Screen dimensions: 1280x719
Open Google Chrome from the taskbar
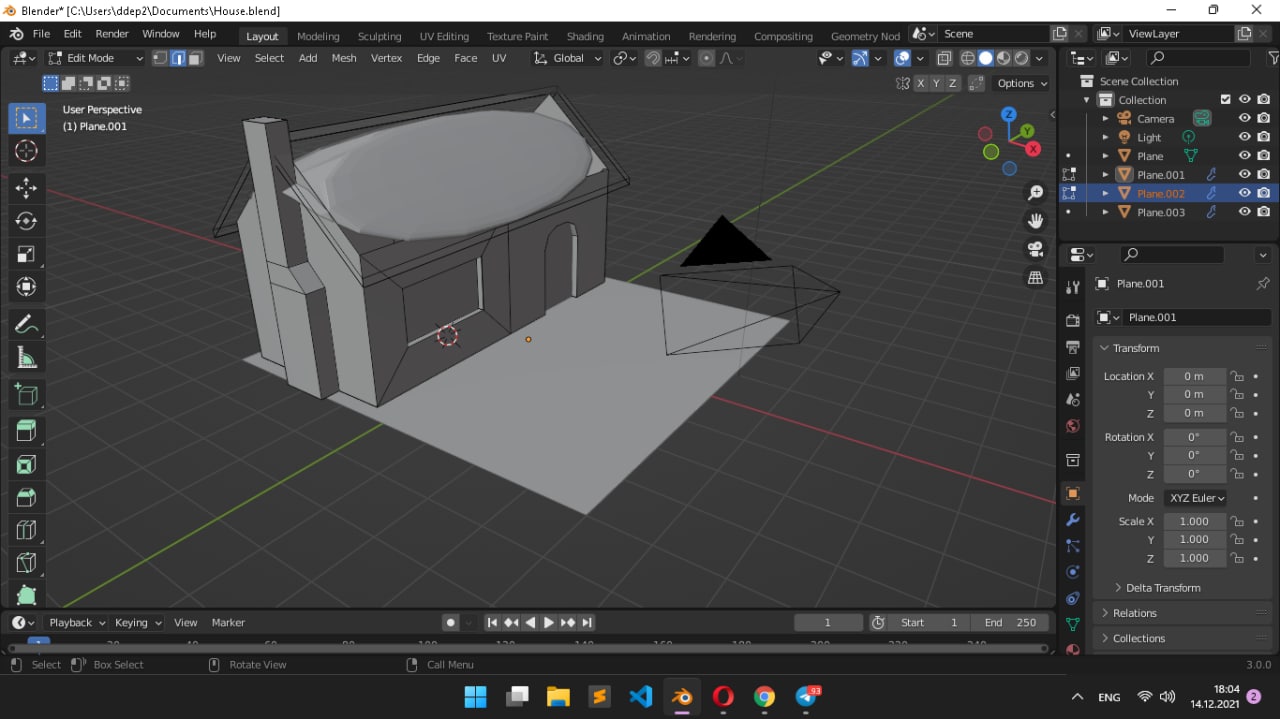764,696
